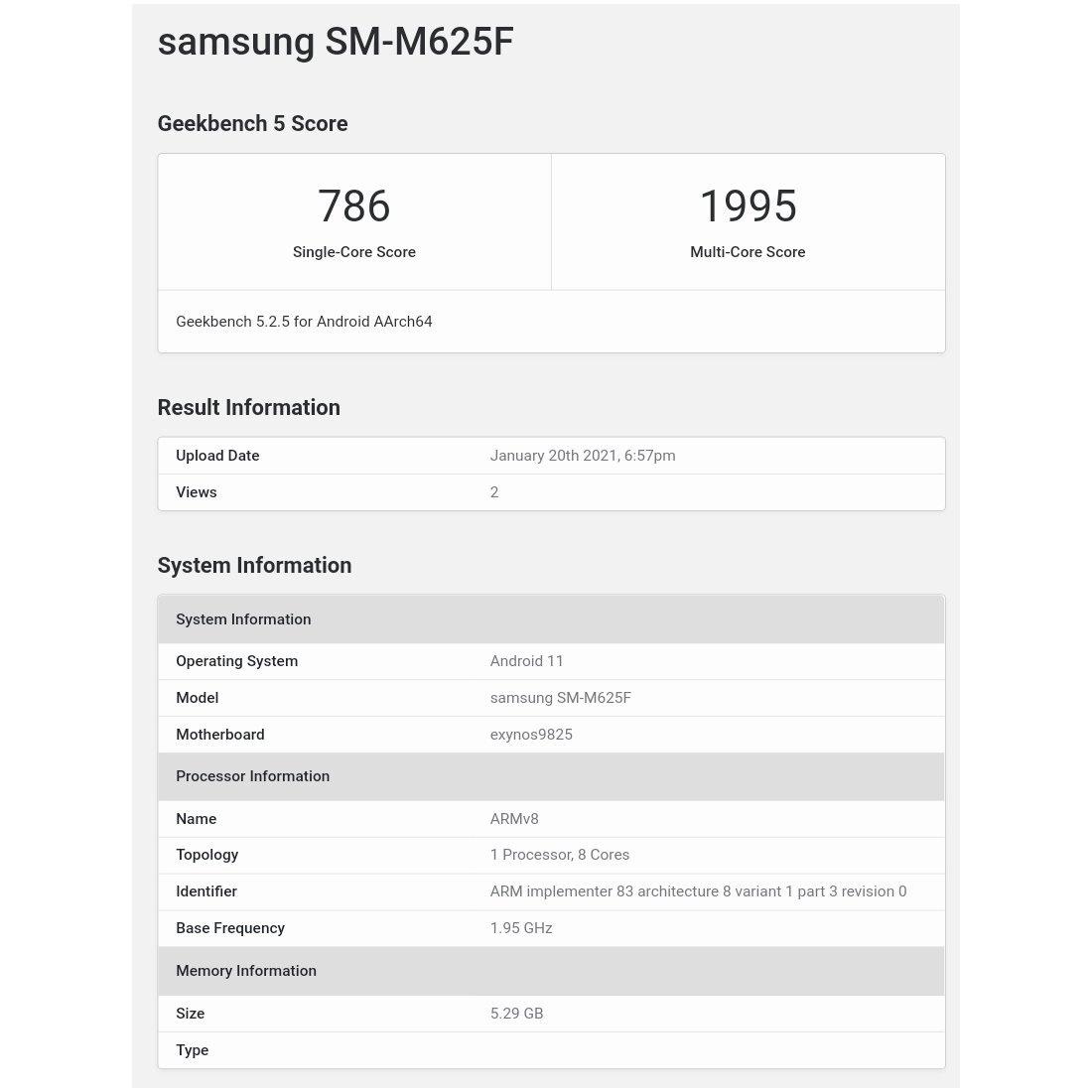
Task: Click the 1.95 GHz base frequency value
Action: (x=521, y=928)
